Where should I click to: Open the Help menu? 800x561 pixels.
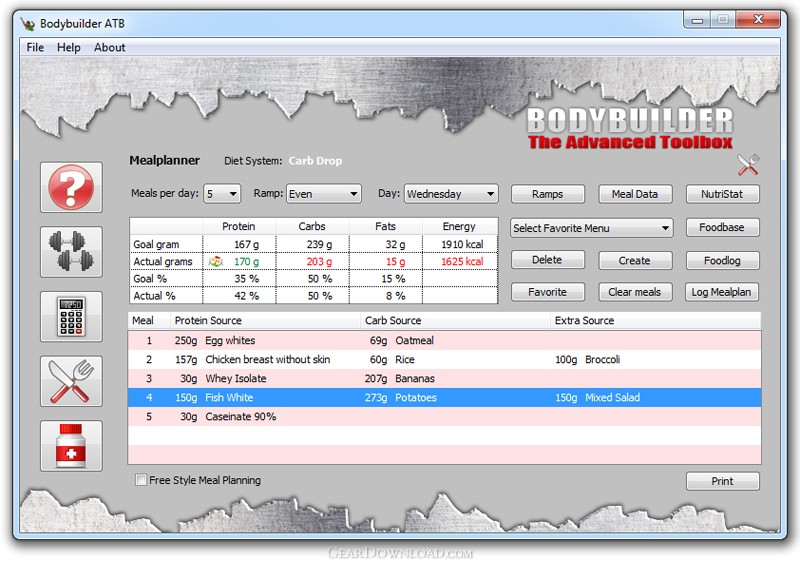point(69,47)
